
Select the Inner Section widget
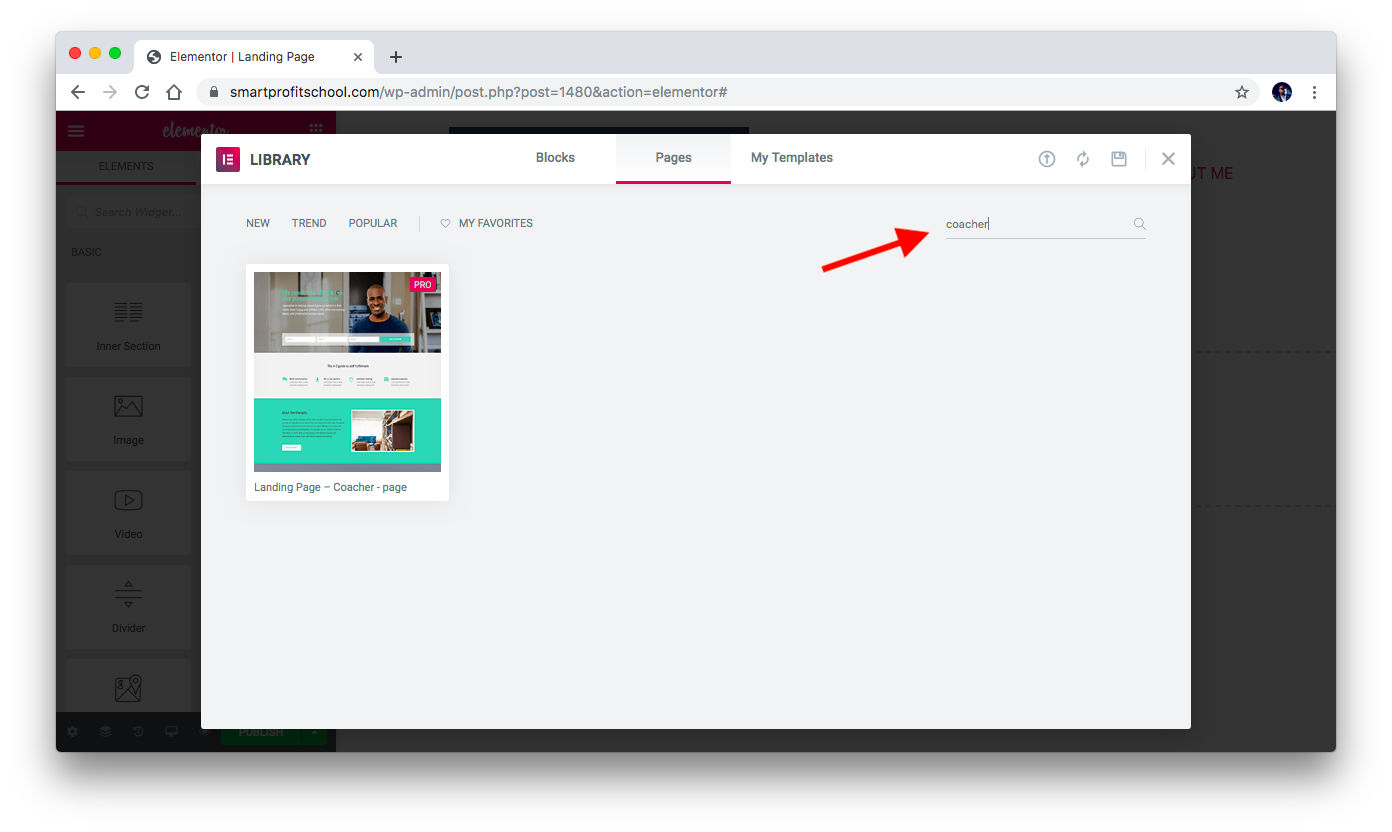click(x=128, y=324)
